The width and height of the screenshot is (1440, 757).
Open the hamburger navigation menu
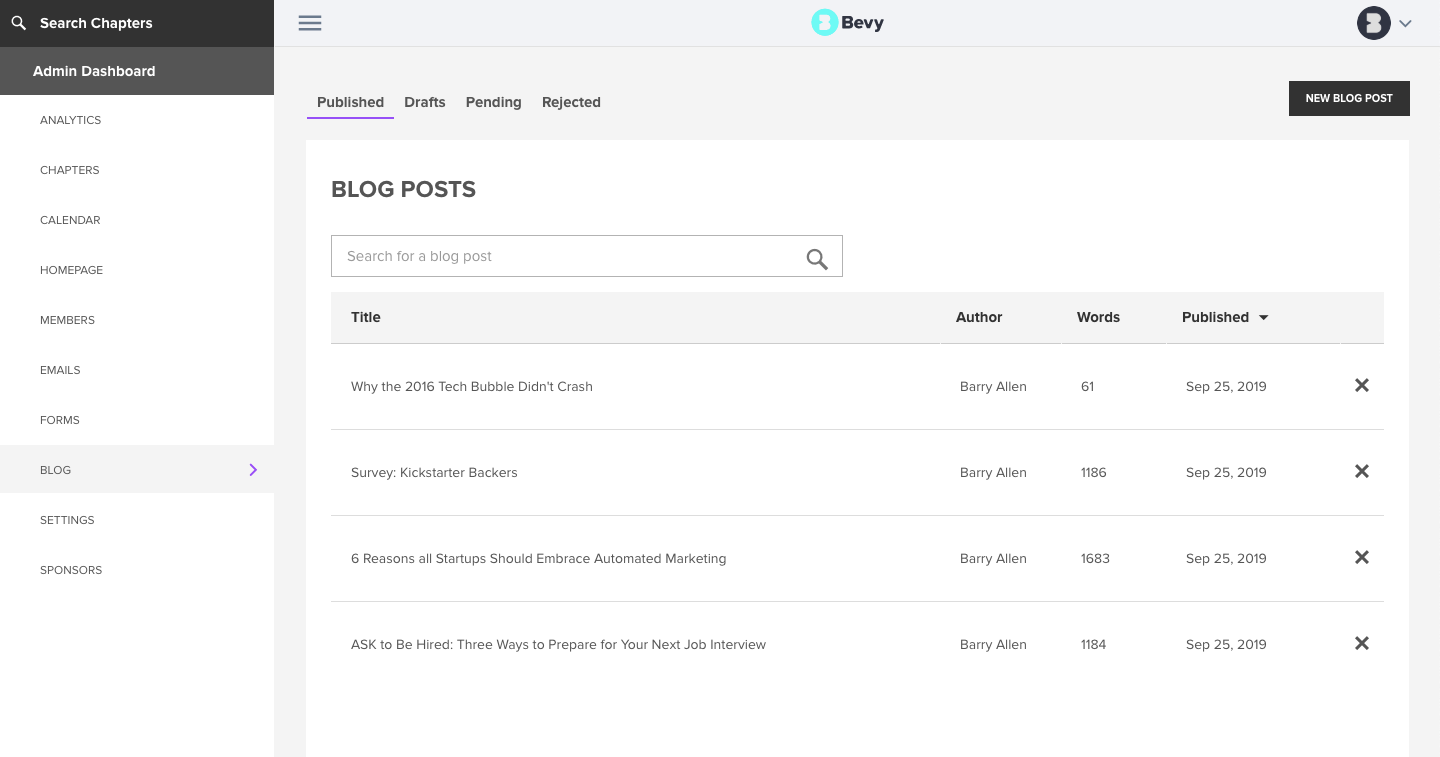coord(310,22)
